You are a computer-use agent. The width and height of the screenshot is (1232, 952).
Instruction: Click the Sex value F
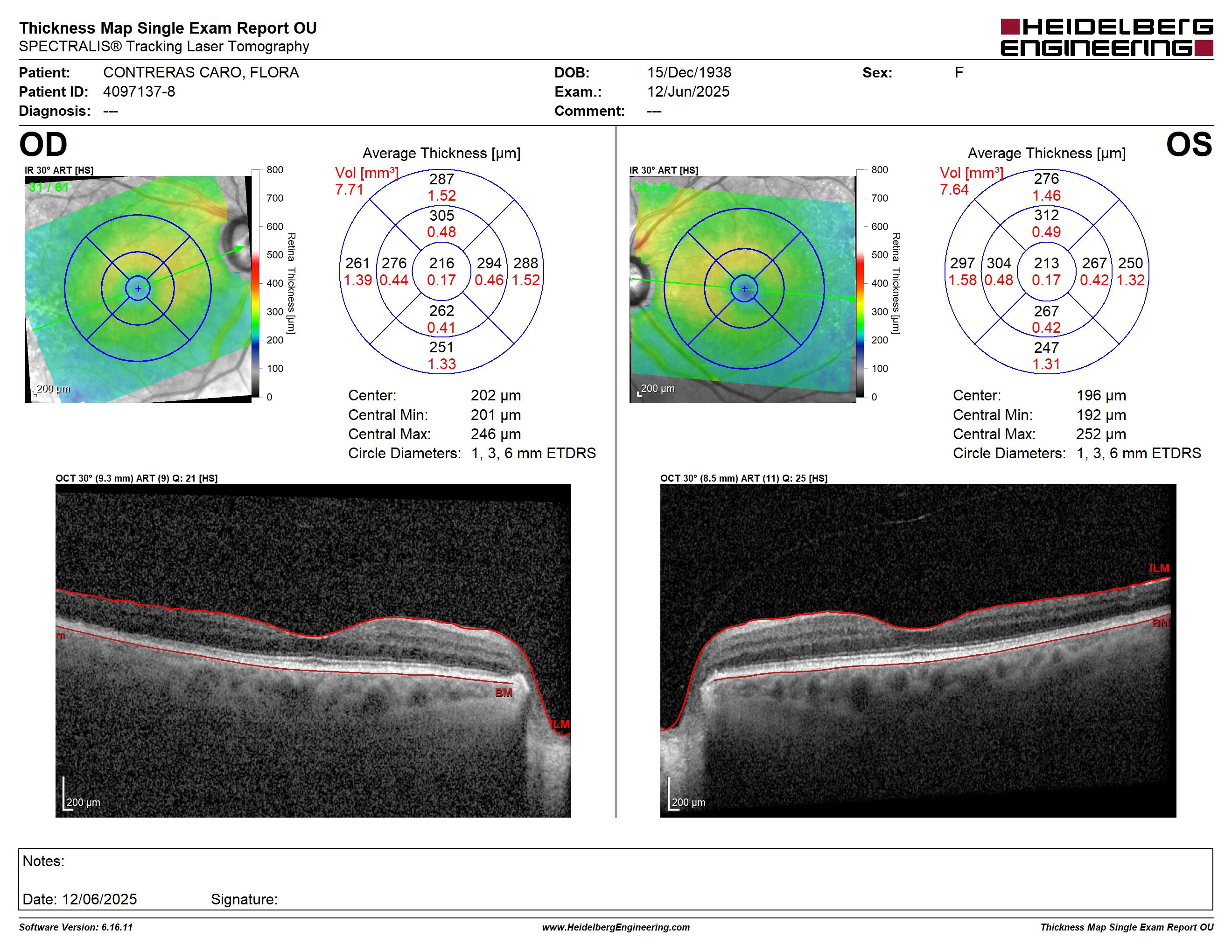click(x=959, y=73)
